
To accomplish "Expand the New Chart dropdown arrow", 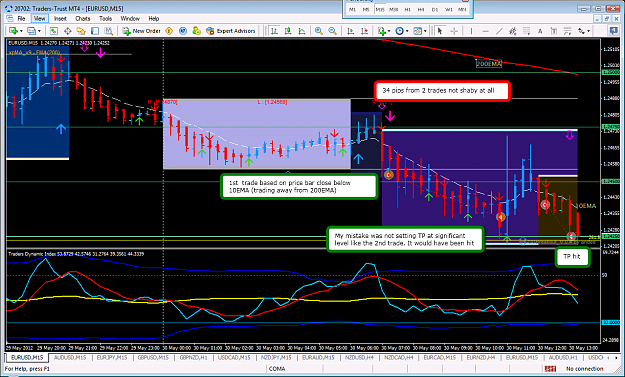I will pyautogui.click(x=21, y=31).
